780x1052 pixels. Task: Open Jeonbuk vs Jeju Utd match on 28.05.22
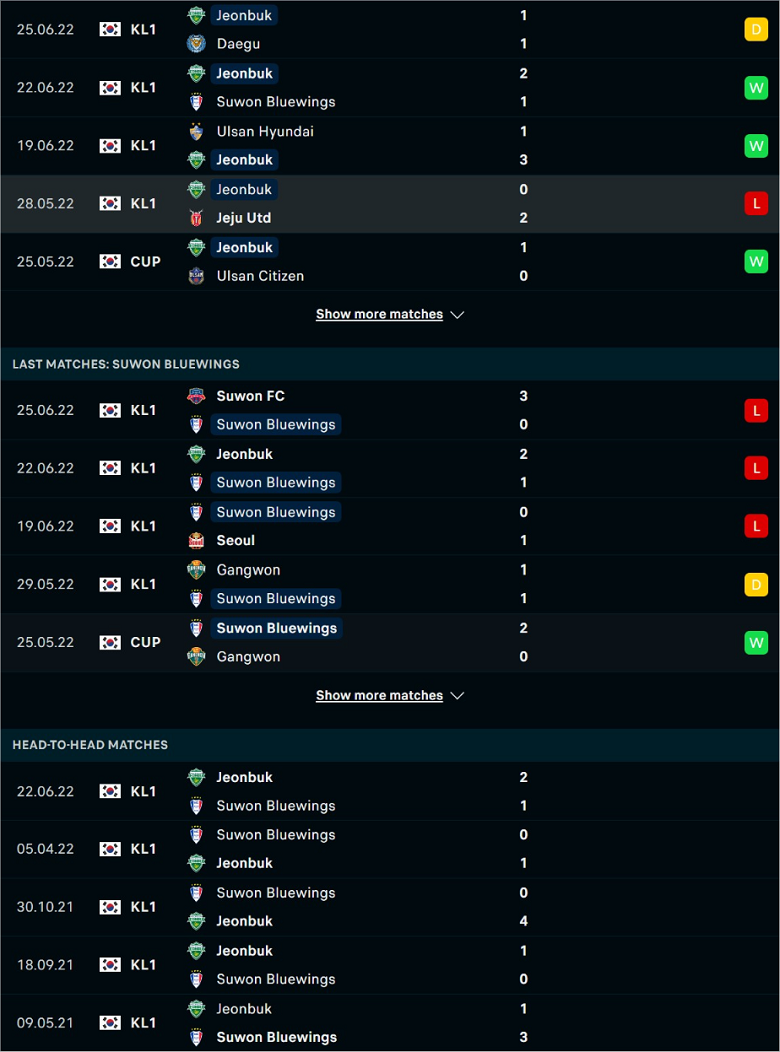[390, 204]
